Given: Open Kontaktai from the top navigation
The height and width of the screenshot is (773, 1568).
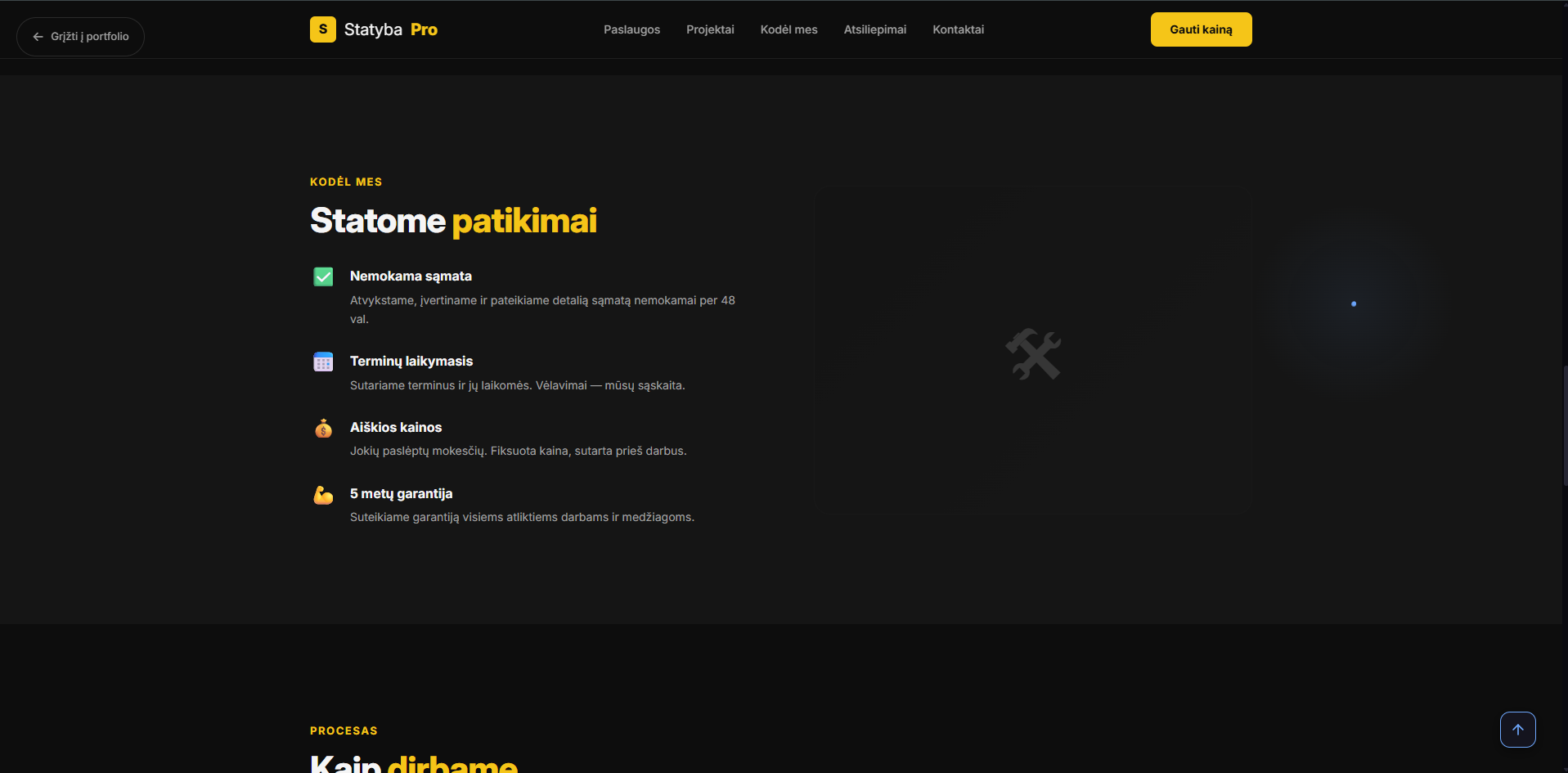Looking at the screenshot, I should (958, 29).
